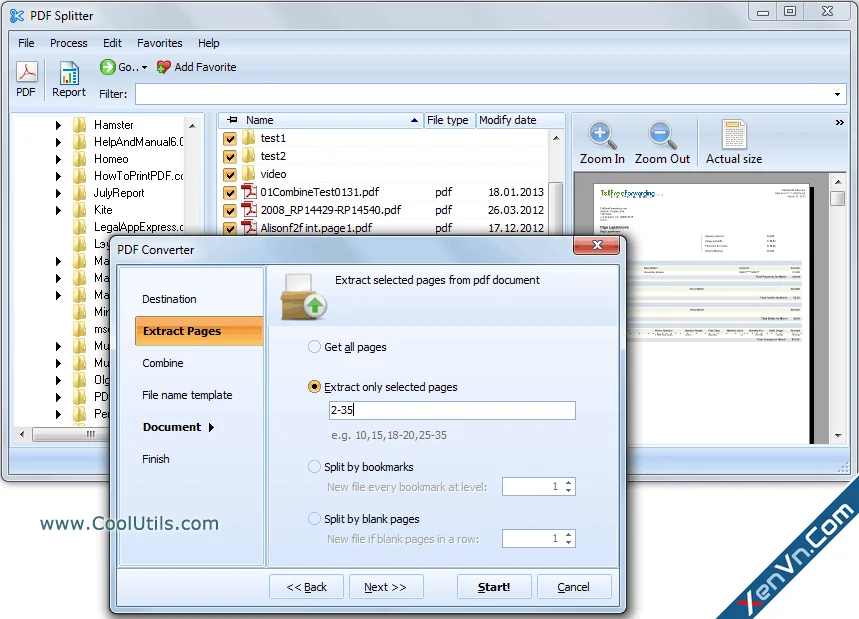The height and width of the screenshot is (619, 859).
Task: Open the Edit menu
Action: (x=112, y=43)
